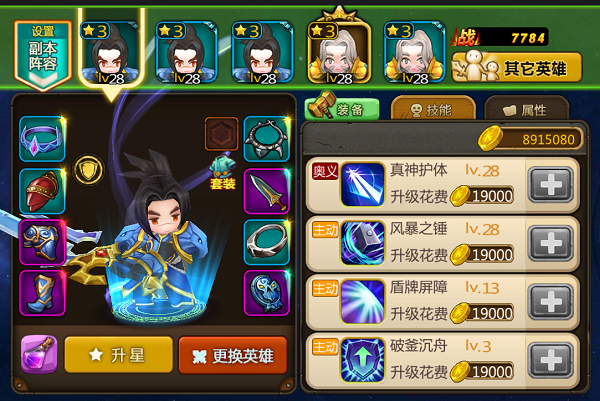This screenshot has height=401, width=600.
Task: Select the tiara equipment slot
Action: coord(42,139)
